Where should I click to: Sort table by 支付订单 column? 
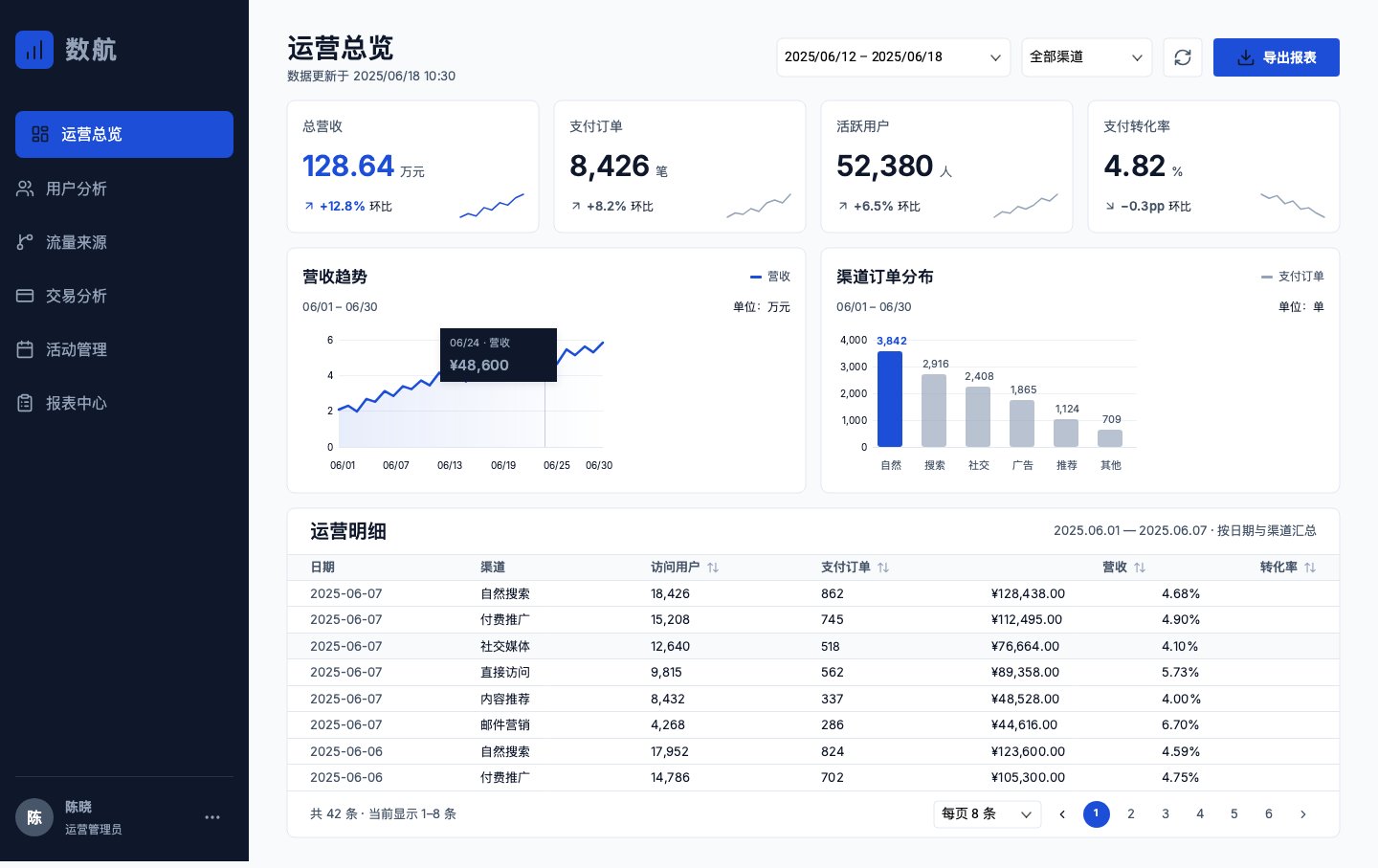[882, 568]
